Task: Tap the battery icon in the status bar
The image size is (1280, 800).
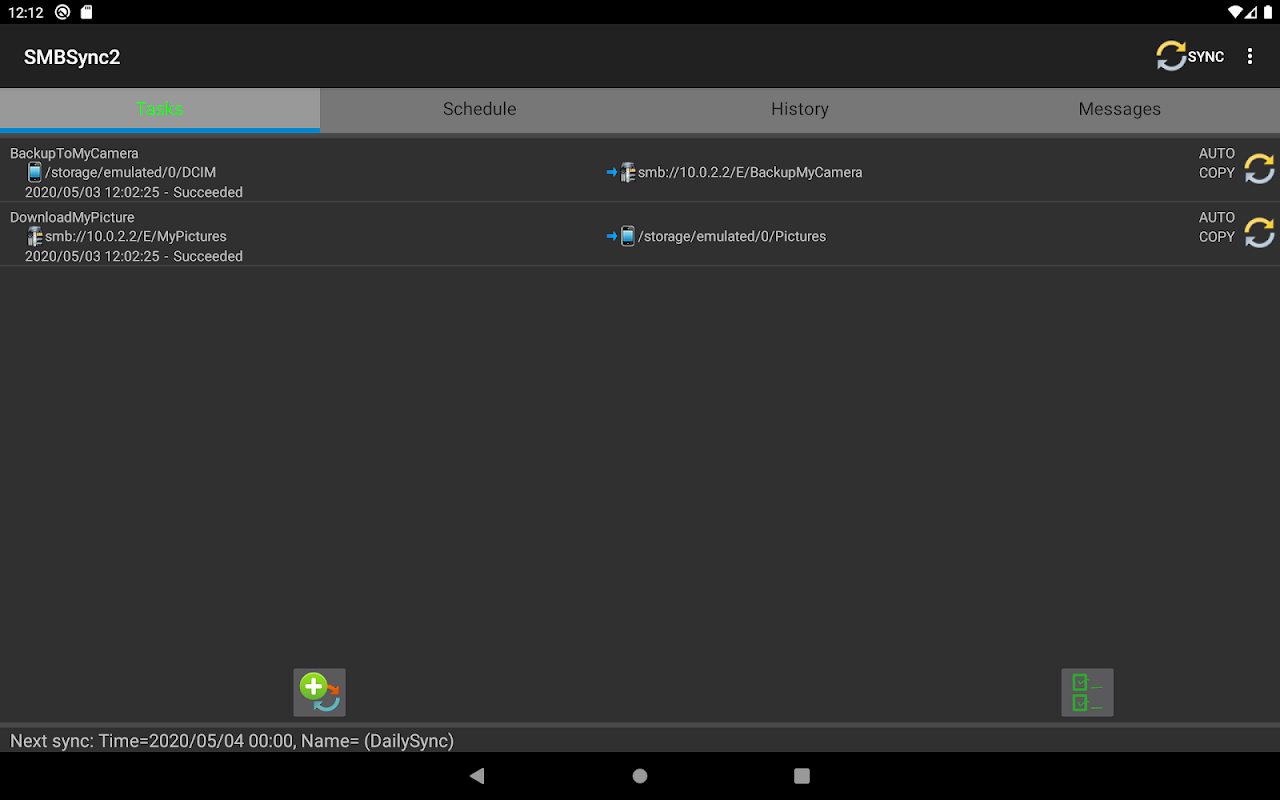Action: click(1267, 12)
